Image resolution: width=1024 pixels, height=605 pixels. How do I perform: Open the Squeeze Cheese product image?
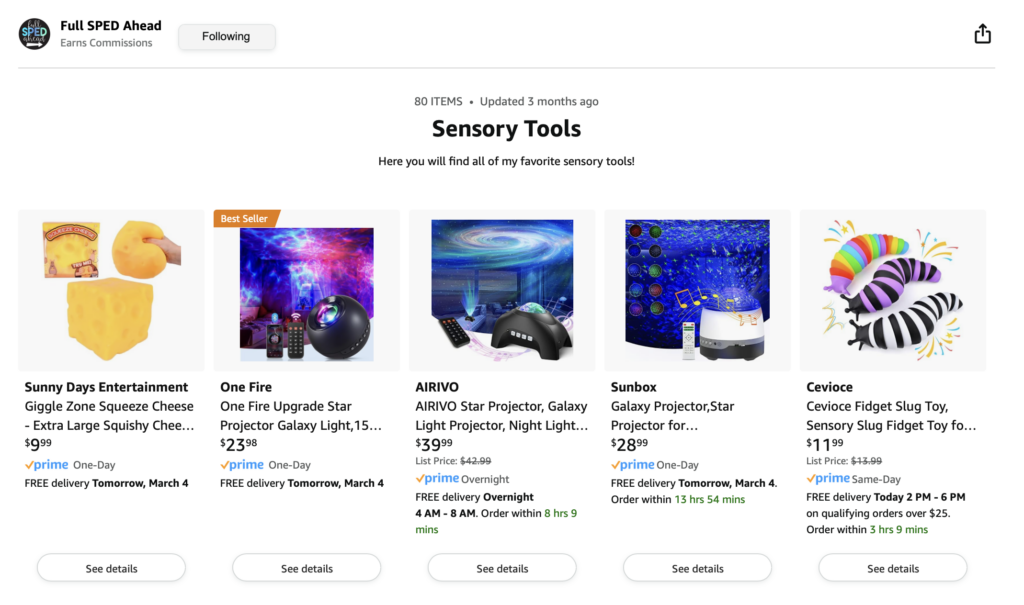[111, 291]
